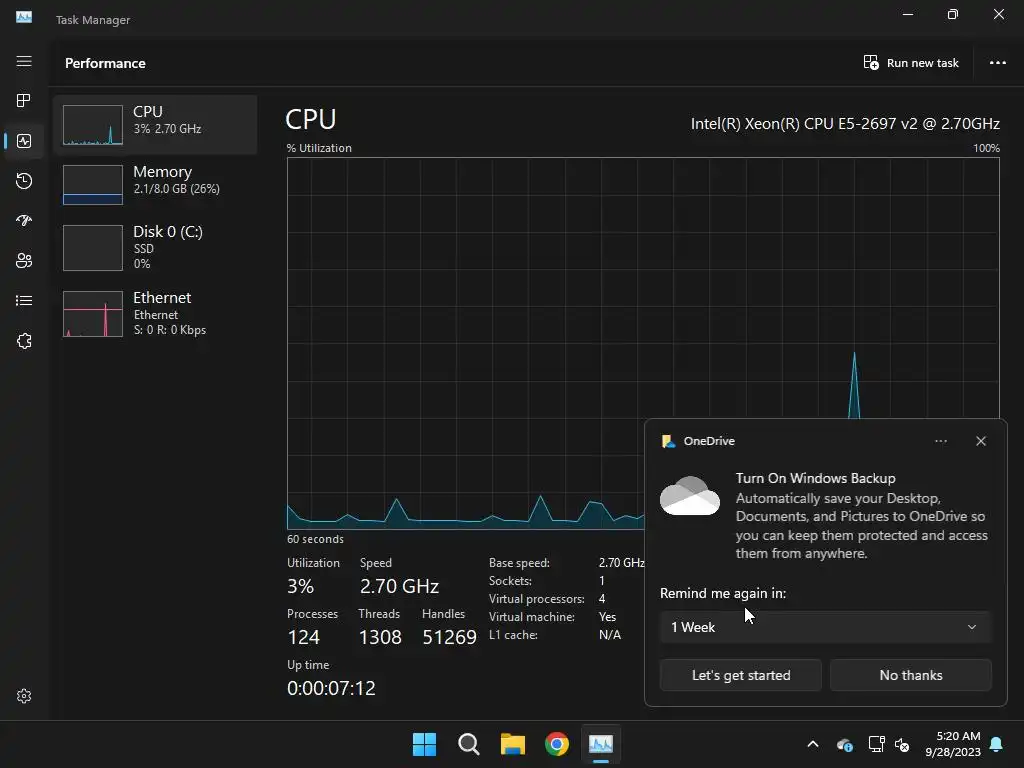Open the Windows Start menu
Screen dimensions: 1024x768
(x=424, y=744)
